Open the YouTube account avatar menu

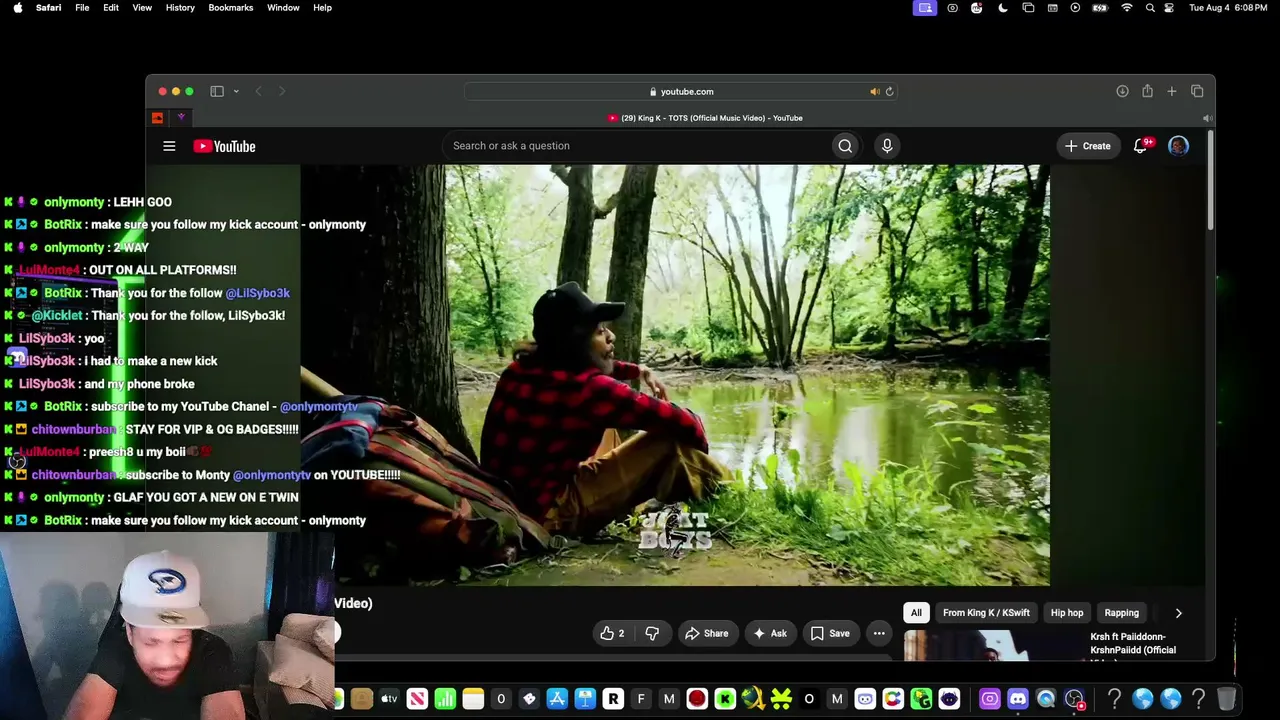pyautogui.click(x=1179, y=146)
